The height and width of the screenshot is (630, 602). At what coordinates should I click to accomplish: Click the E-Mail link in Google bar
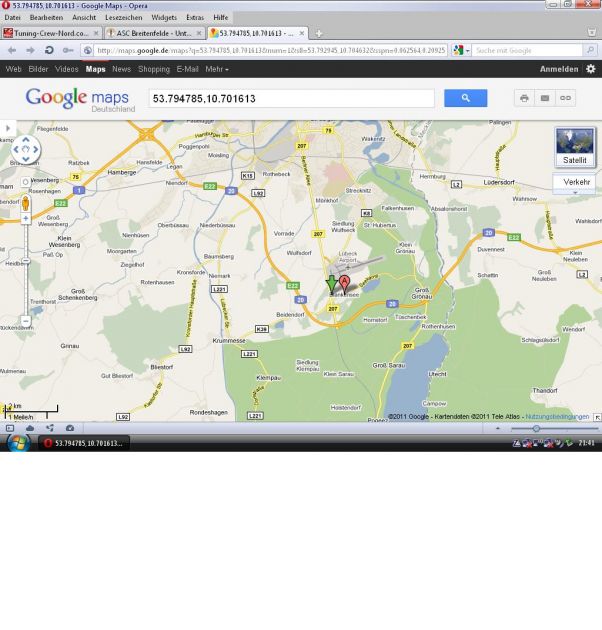point(187,69)
